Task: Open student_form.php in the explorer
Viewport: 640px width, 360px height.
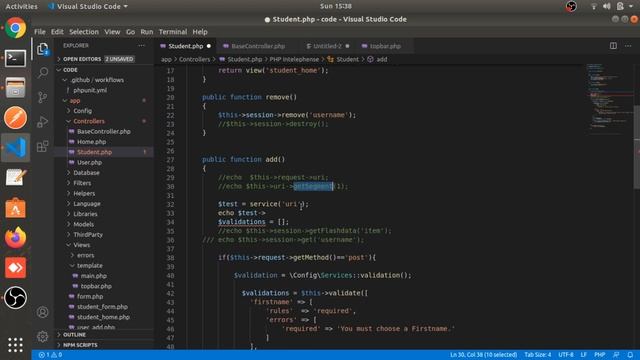Action: point(102,307)
